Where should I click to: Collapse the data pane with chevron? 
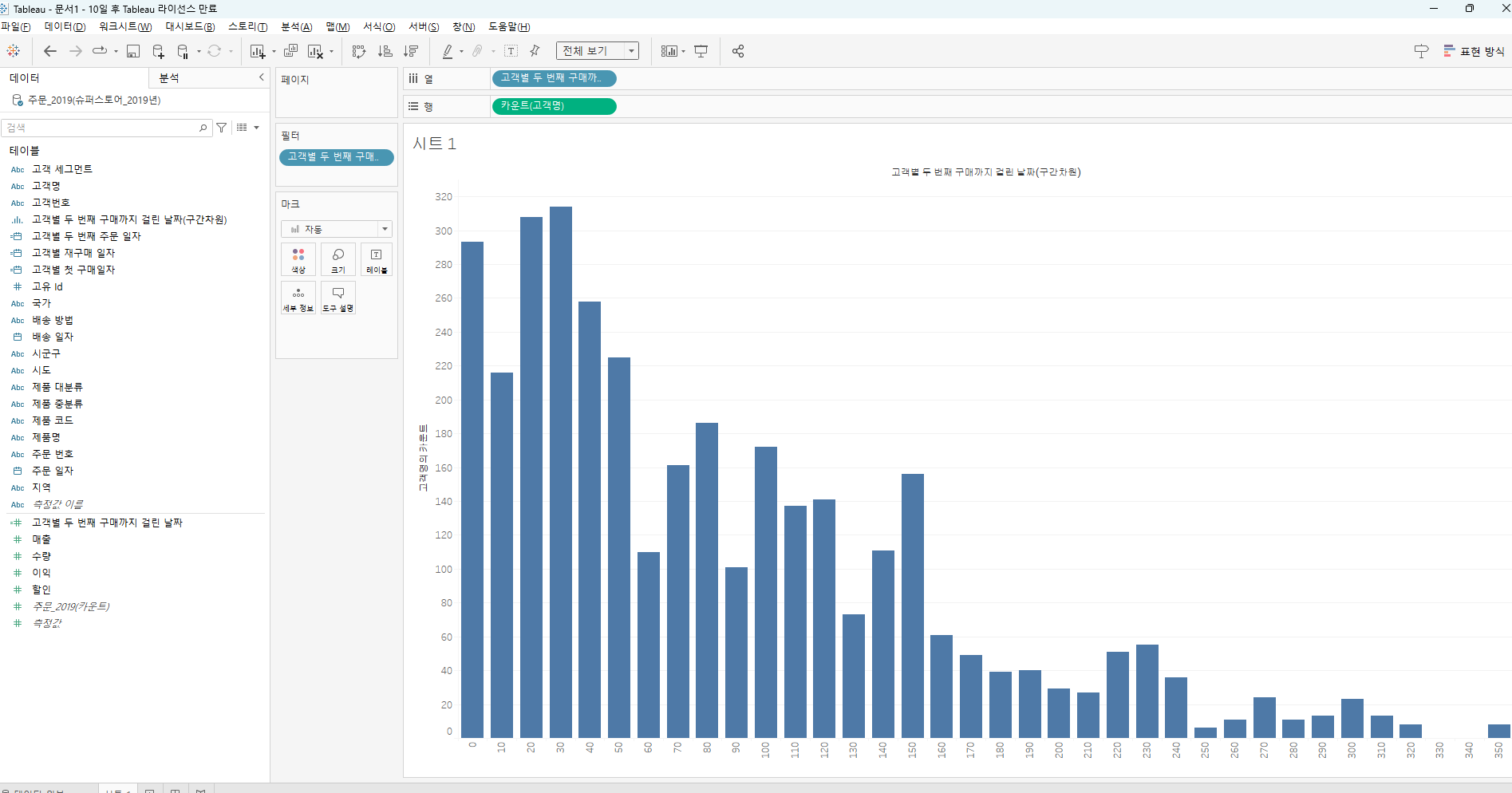pos(261,77)
